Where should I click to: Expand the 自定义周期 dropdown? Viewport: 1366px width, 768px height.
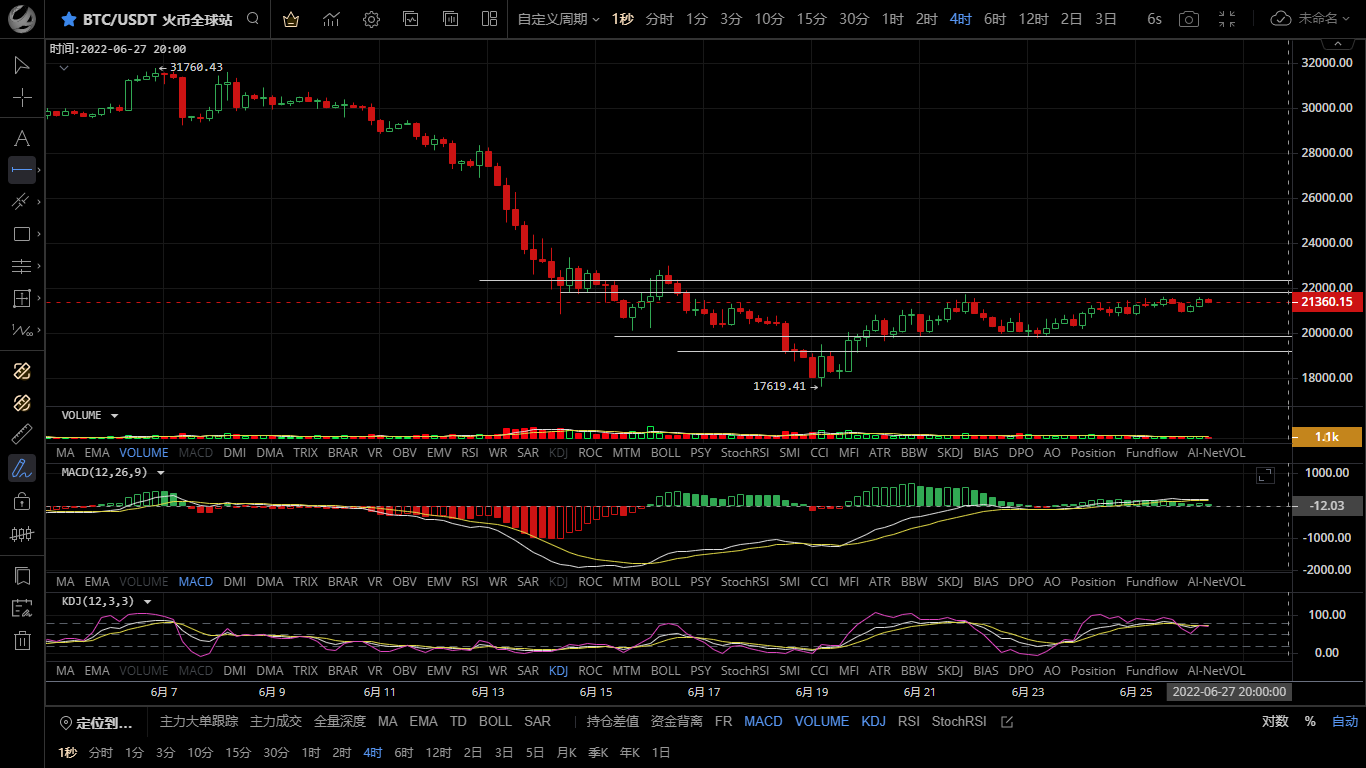(558, 19)
